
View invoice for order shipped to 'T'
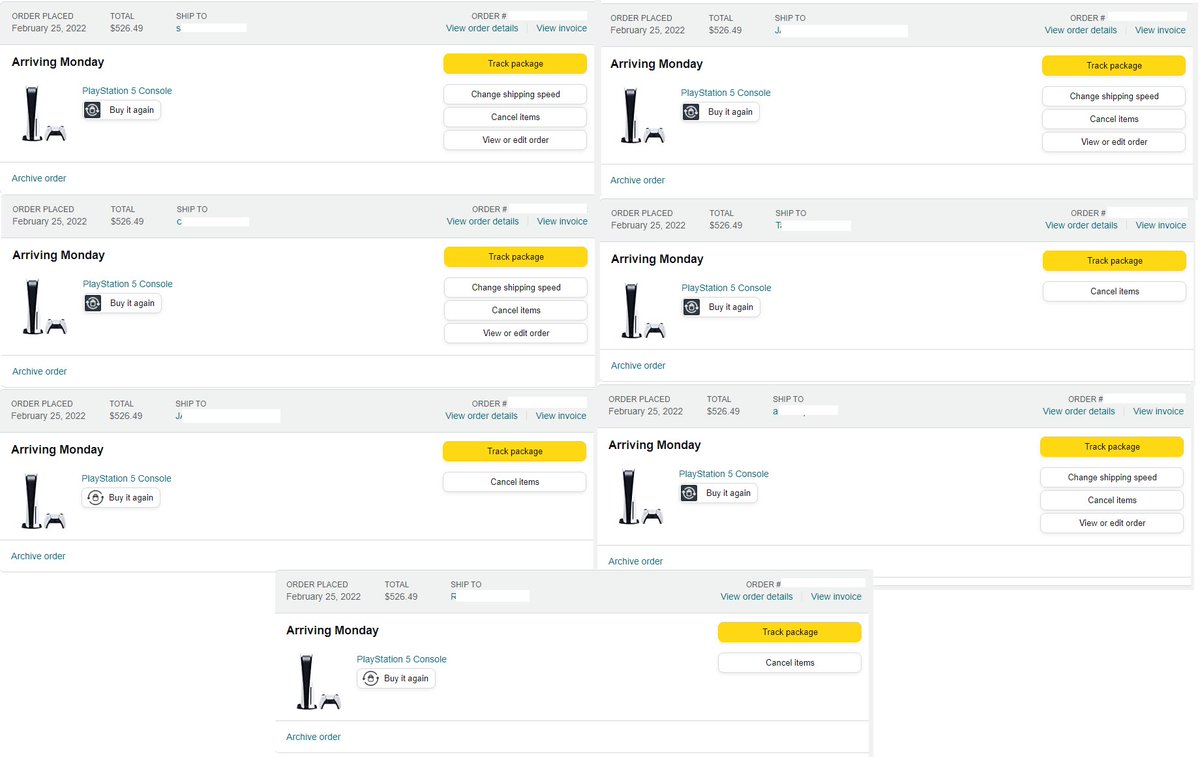(x=1161, y=225)
